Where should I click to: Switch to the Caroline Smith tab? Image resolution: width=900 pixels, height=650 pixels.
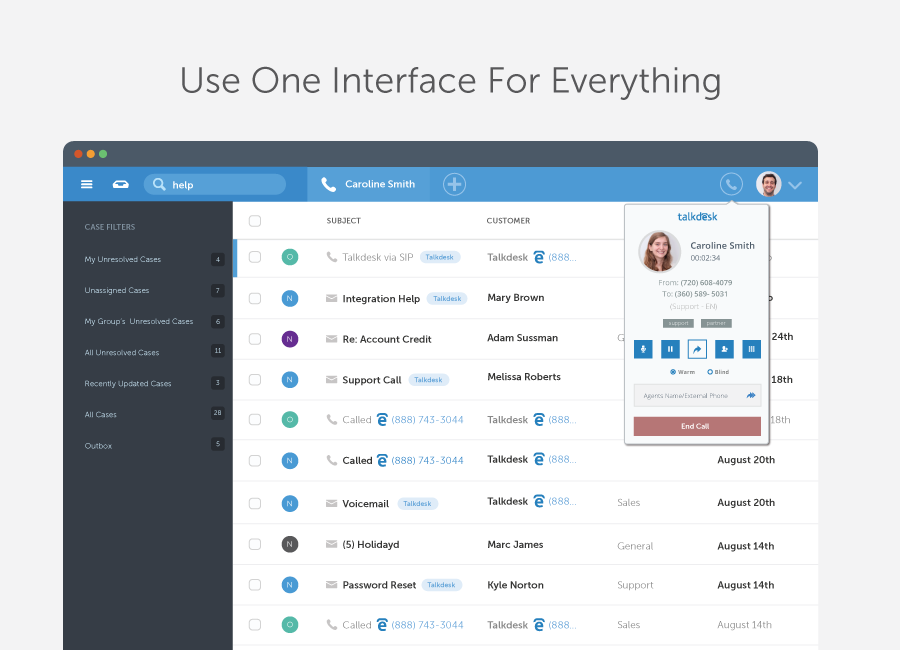tap(368, 184)
